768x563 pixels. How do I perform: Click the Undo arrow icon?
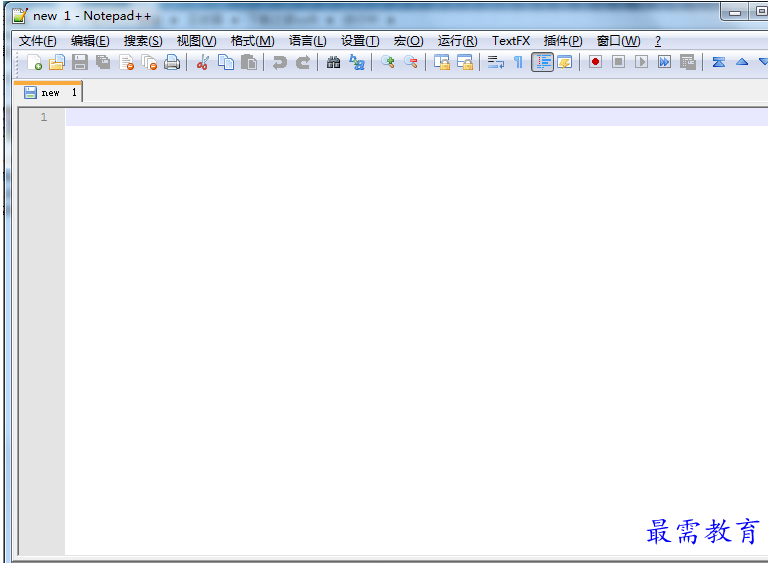[x=279, y=62]
